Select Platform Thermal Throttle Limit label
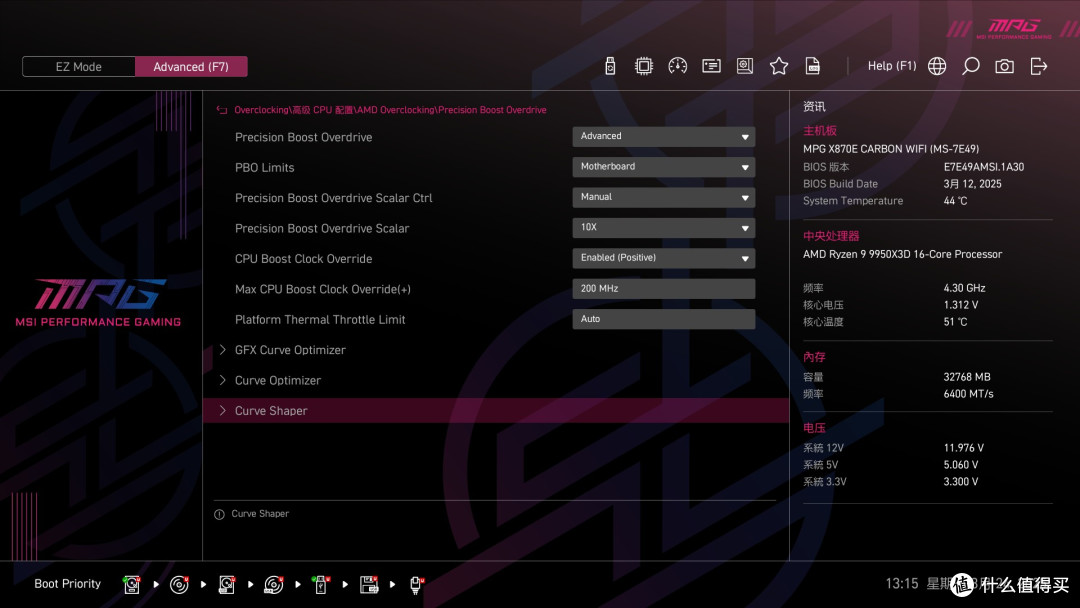This screenshot has height=608, width=1080. 320,319
